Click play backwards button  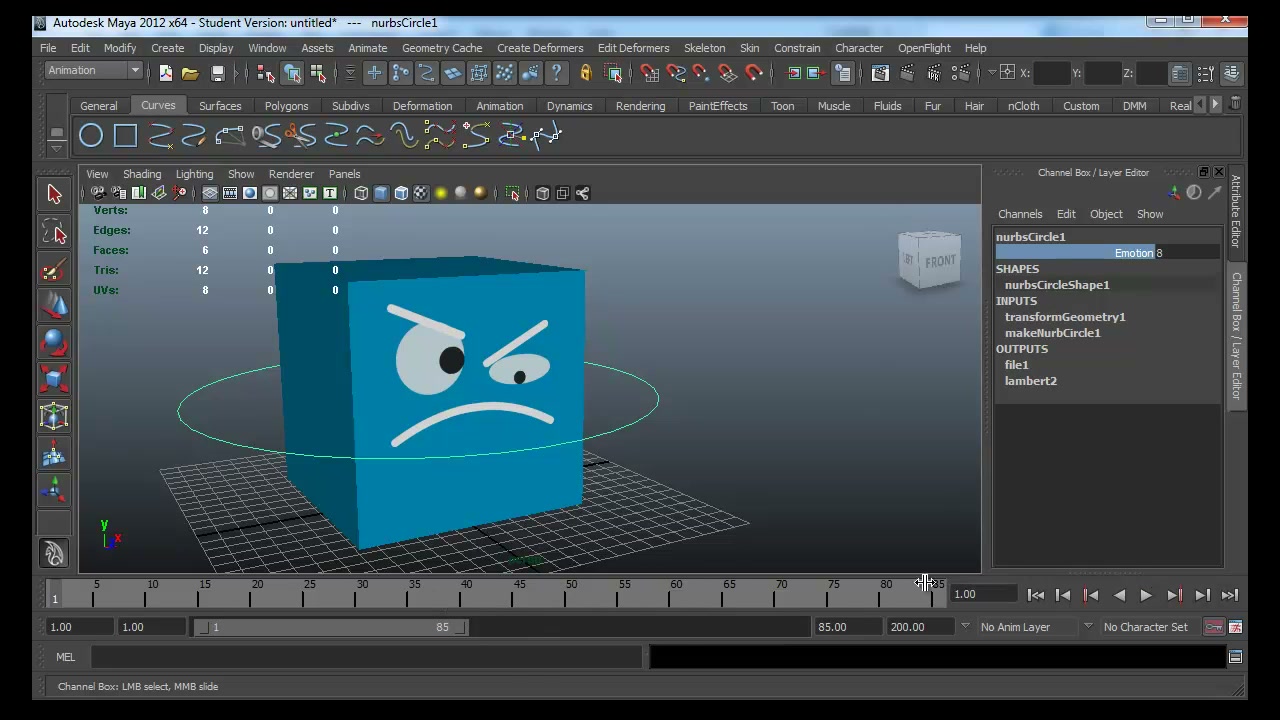(1119, 595)
